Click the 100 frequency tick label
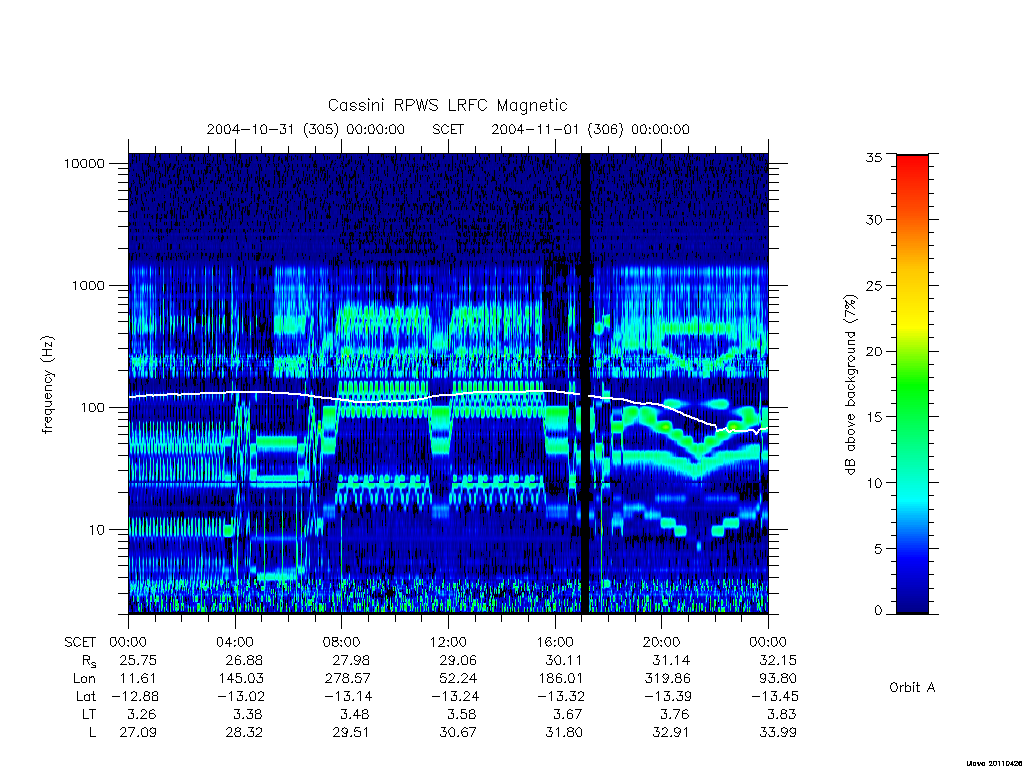This screenshot has width=1024, height=768. [91, 408]
